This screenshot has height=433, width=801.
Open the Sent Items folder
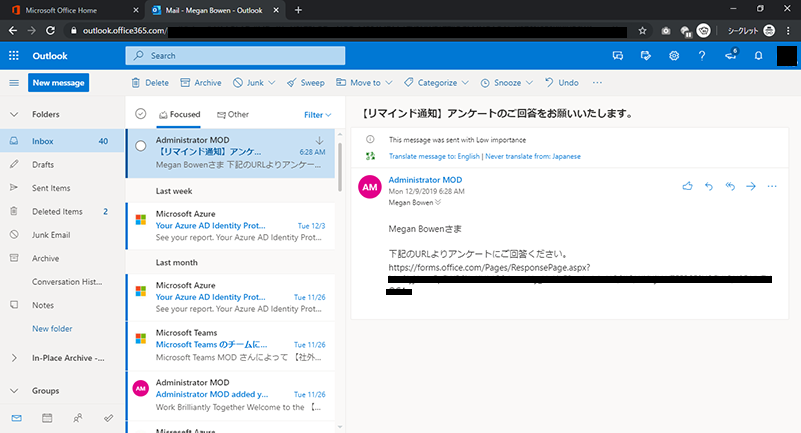62,188
